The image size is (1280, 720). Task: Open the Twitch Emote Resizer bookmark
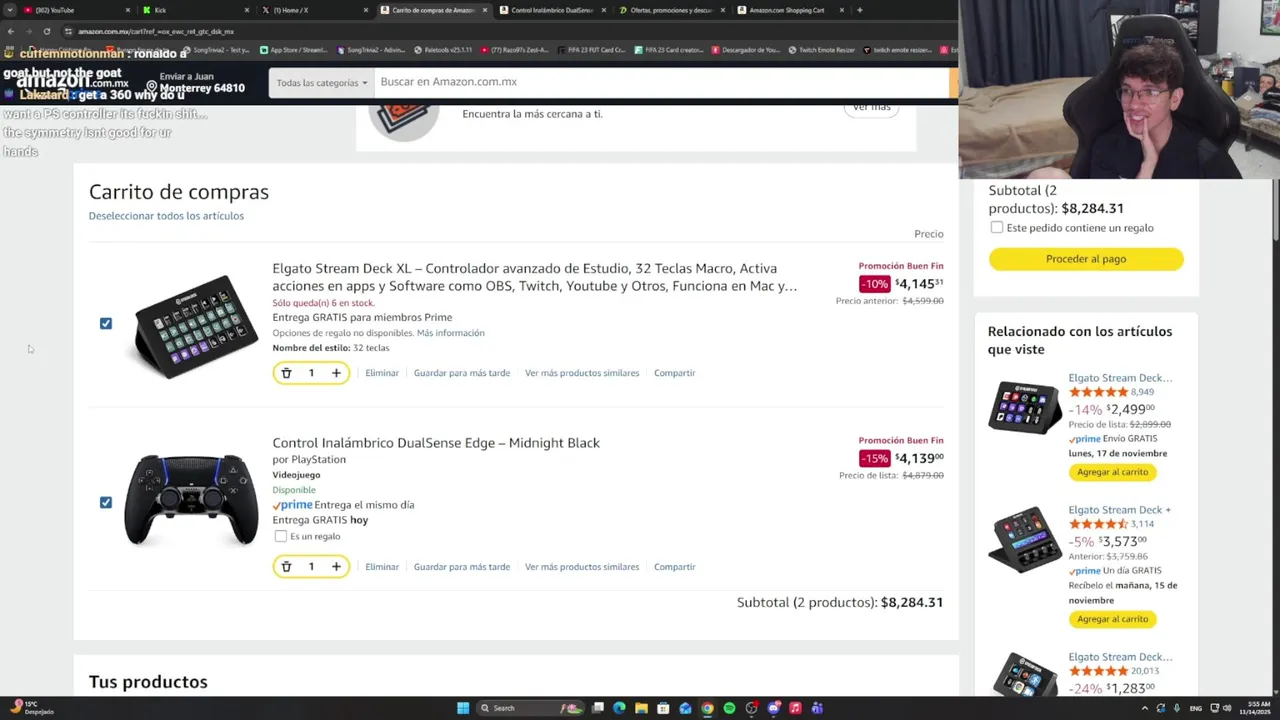pyautogui.click(x=821, y=50)
